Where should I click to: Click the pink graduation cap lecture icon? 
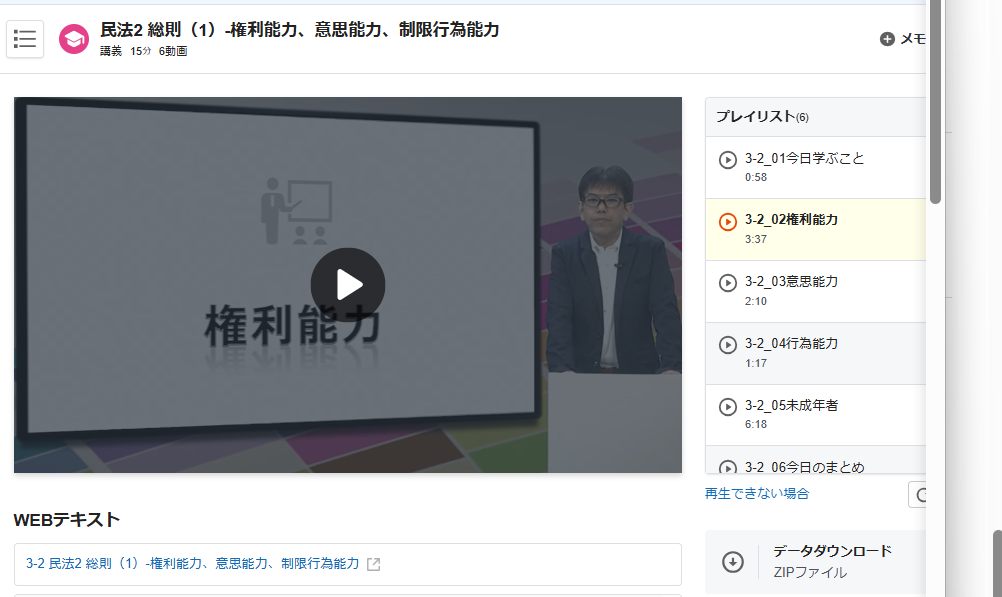[x=74, y=39]
